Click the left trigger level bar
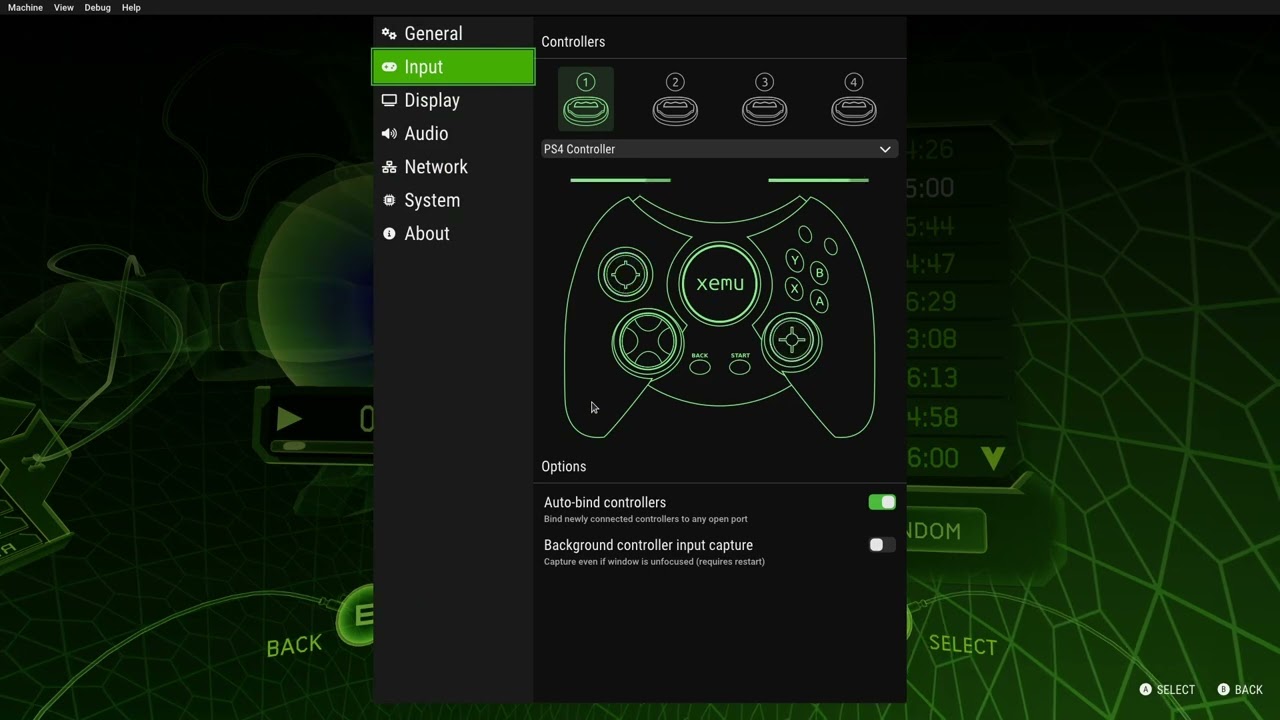Image resolution: width=1280 pixels, height=720 pixels. (620, 180)
